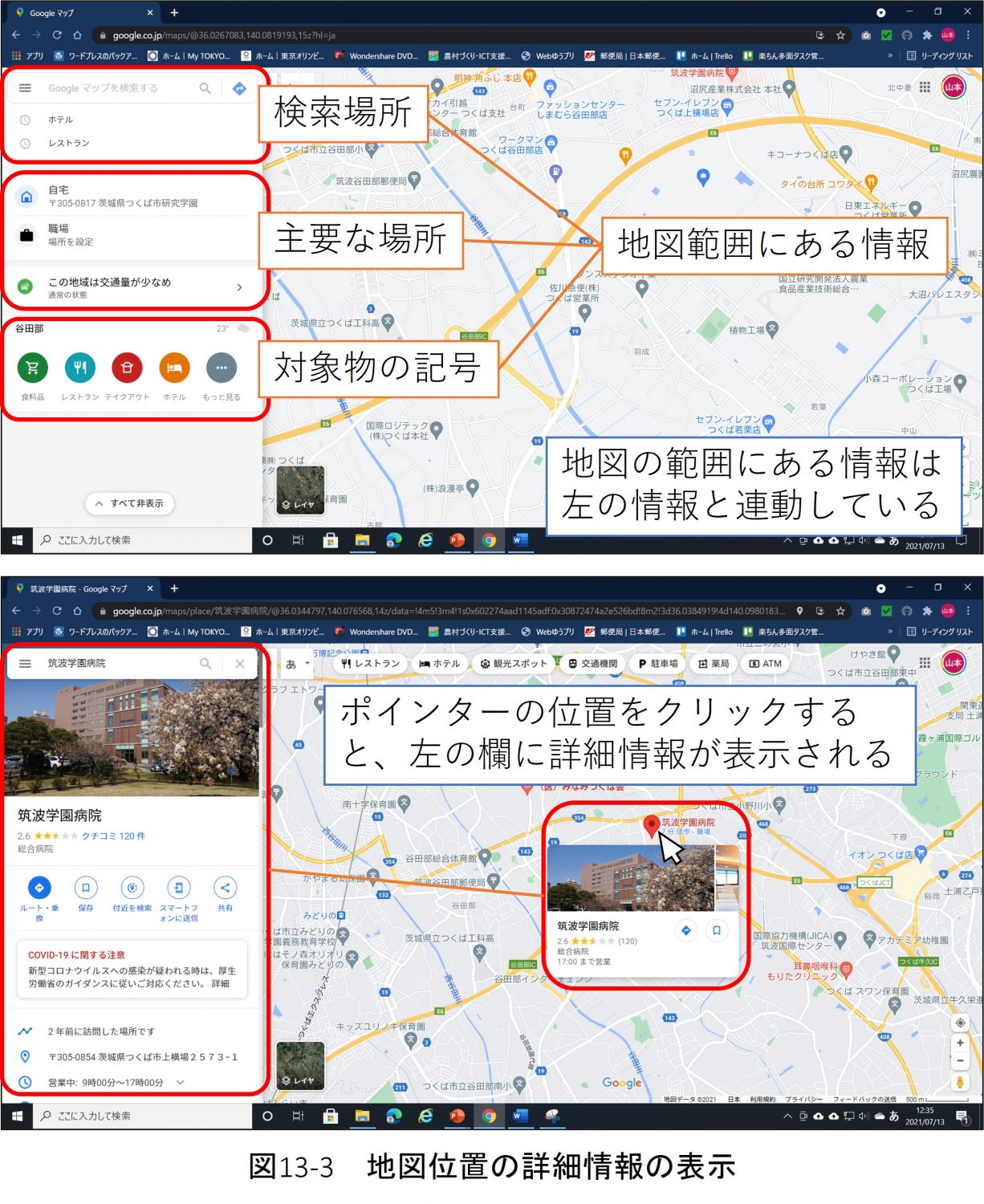The width and height of the screenshot is (984, 1204).
Task: Clear the 筑波学園病院 search with the X icon
Action: [240, 664]
